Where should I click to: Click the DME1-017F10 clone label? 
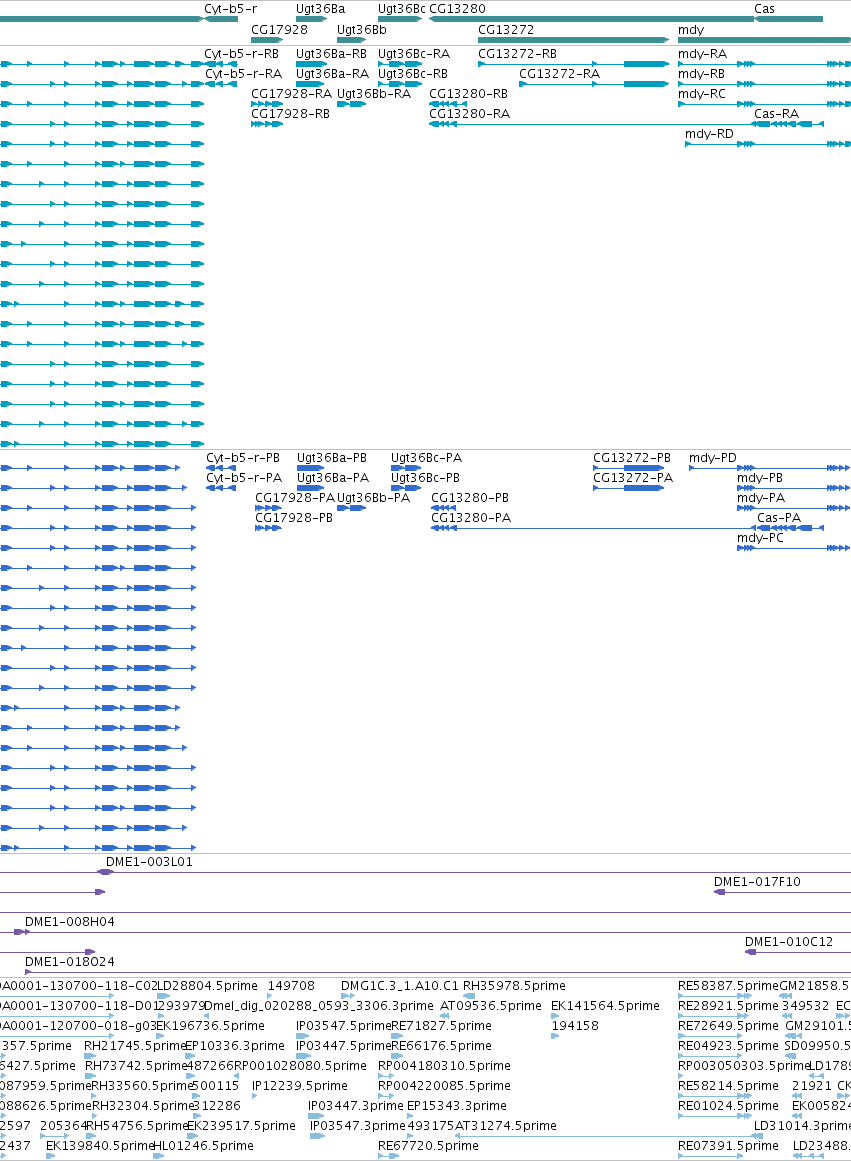[757, 883]
